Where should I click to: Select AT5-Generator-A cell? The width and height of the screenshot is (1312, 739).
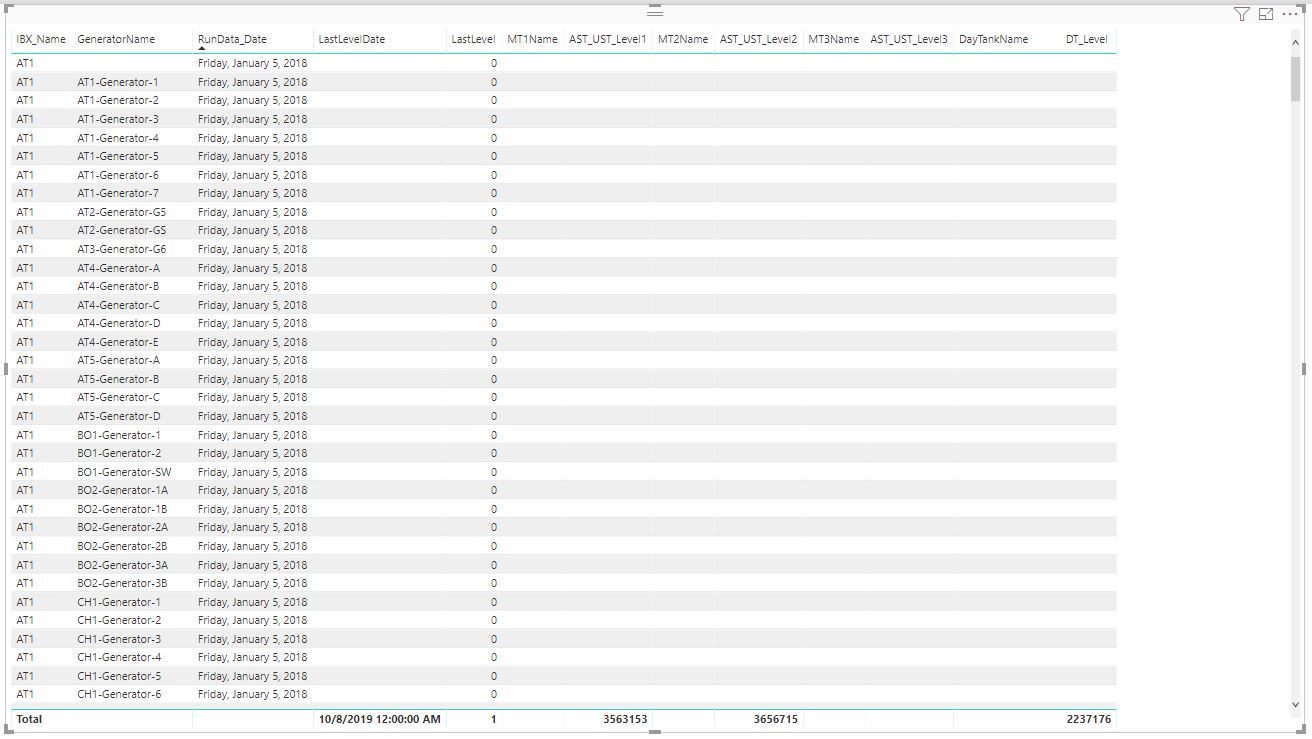tap(118, 360)
